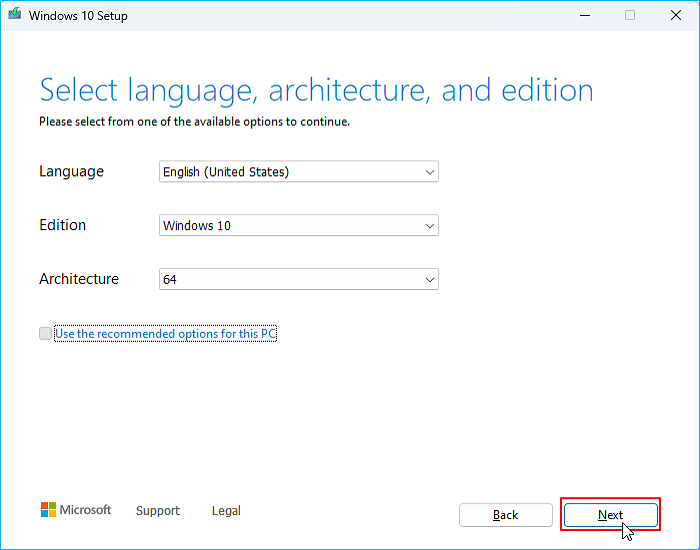Open the Language dropdown arrow

point(430,172)
